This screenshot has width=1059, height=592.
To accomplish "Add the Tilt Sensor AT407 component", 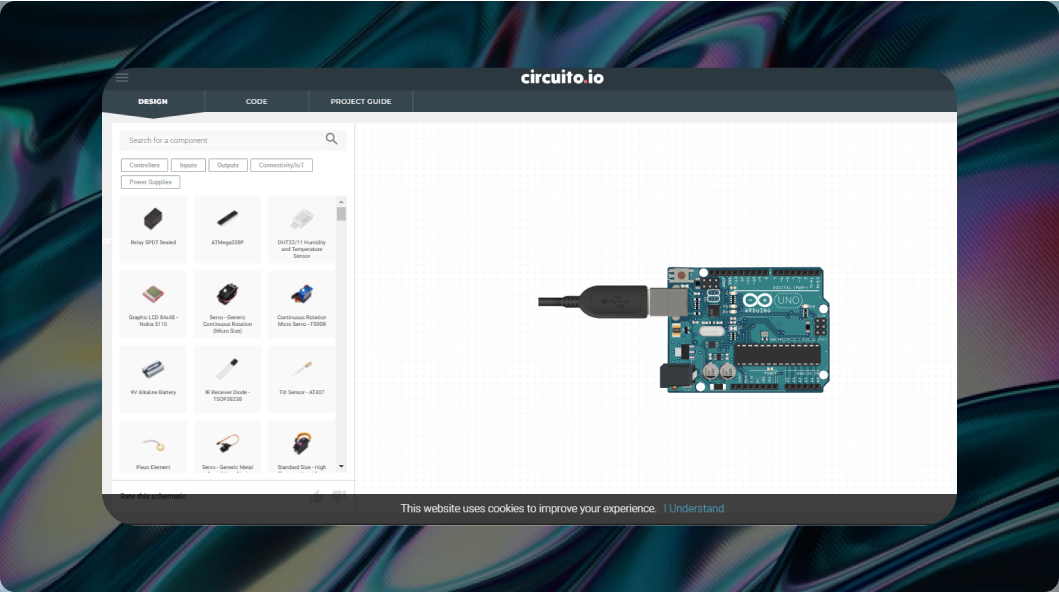I will click(302, 379).
